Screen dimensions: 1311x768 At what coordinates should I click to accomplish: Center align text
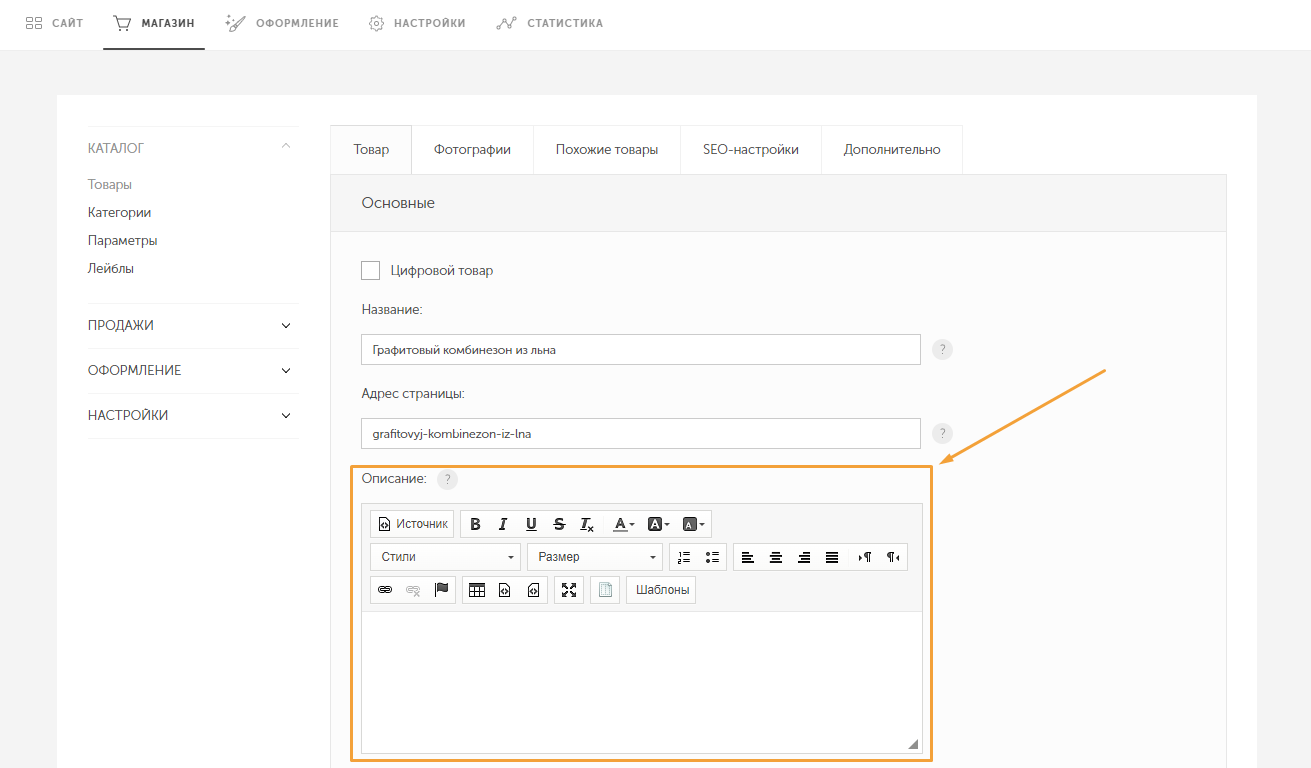[x=775, y=557]
